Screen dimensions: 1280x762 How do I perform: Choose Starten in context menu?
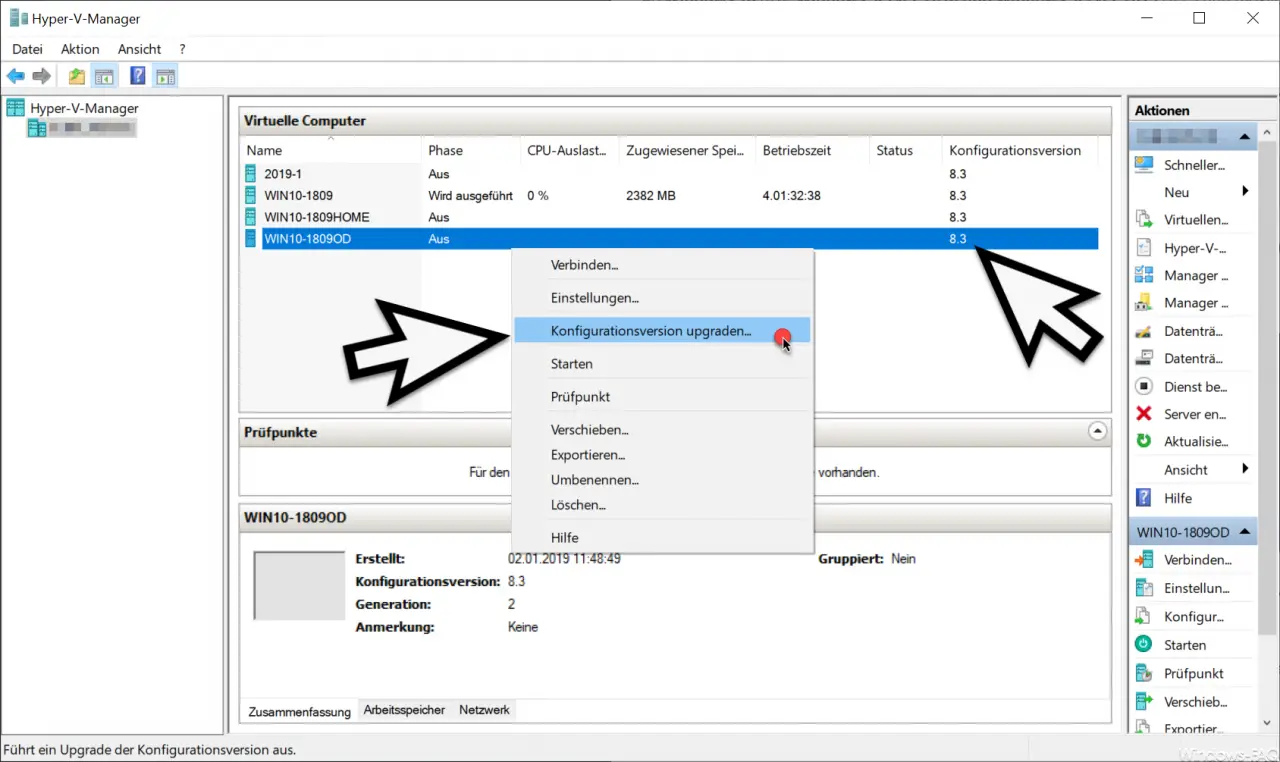[662, 364]
